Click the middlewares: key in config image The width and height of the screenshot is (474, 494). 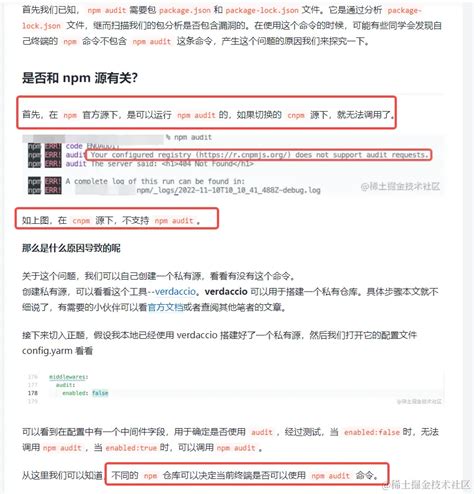click(x=69, y=377)
